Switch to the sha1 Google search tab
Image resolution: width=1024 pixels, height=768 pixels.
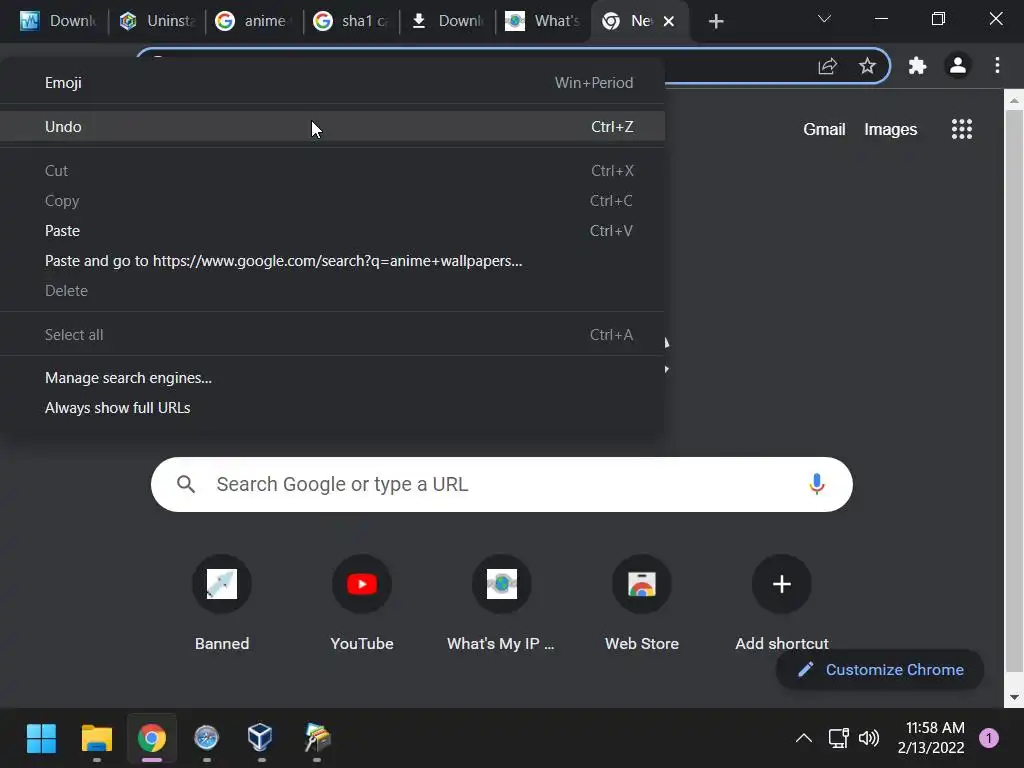click(350, 21)
